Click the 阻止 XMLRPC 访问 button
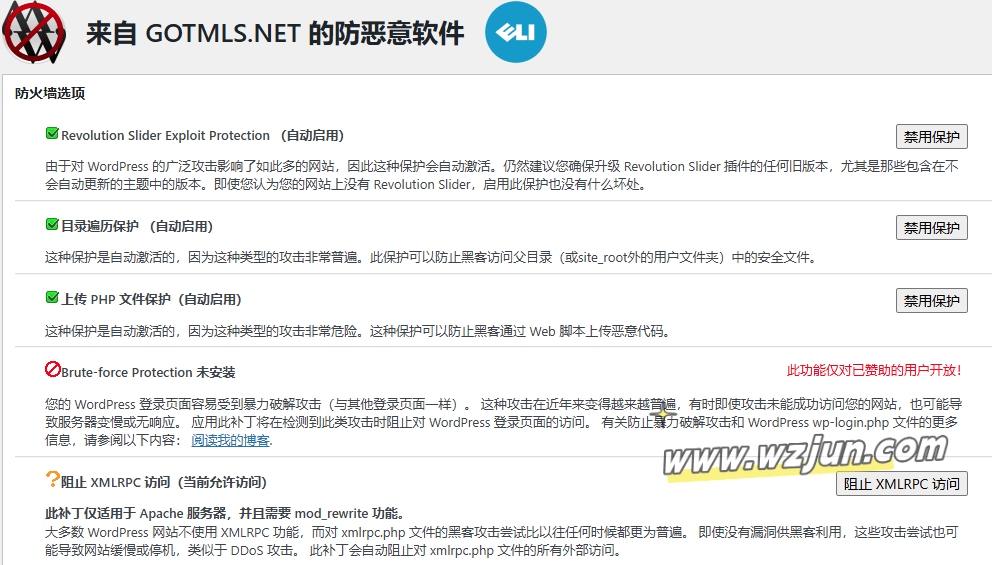The height and width of the screenshot is (565, 992). point(902,484)
